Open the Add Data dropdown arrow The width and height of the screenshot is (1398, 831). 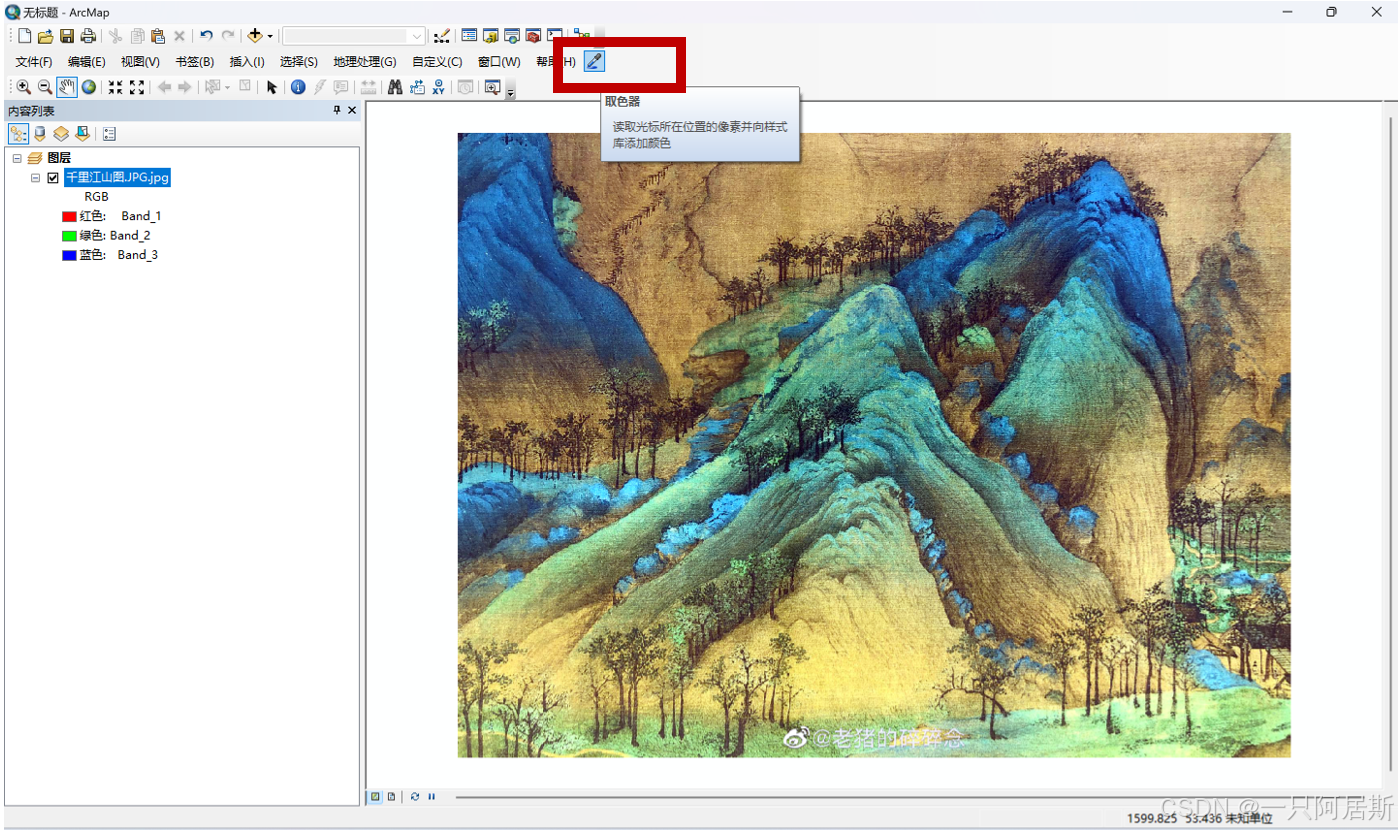(x=270, y=36)
